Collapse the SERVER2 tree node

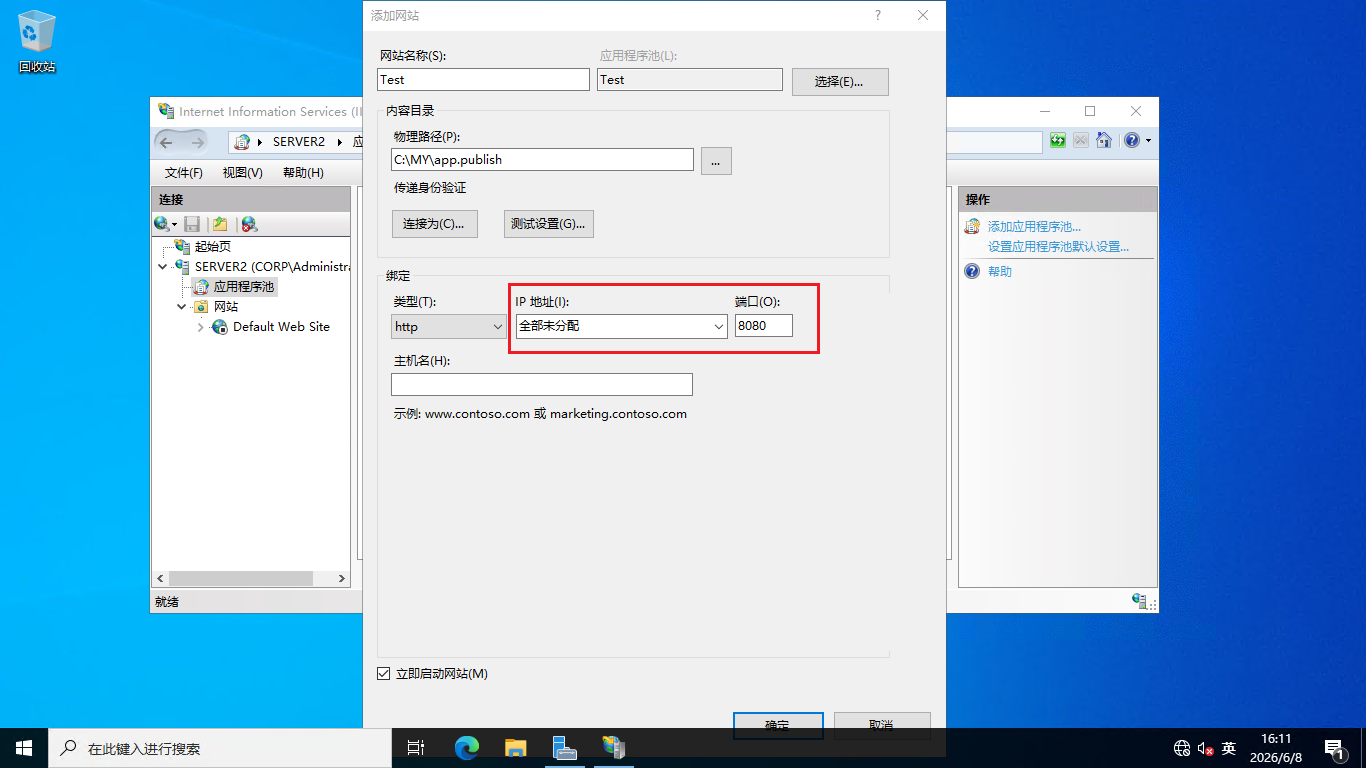163,267
